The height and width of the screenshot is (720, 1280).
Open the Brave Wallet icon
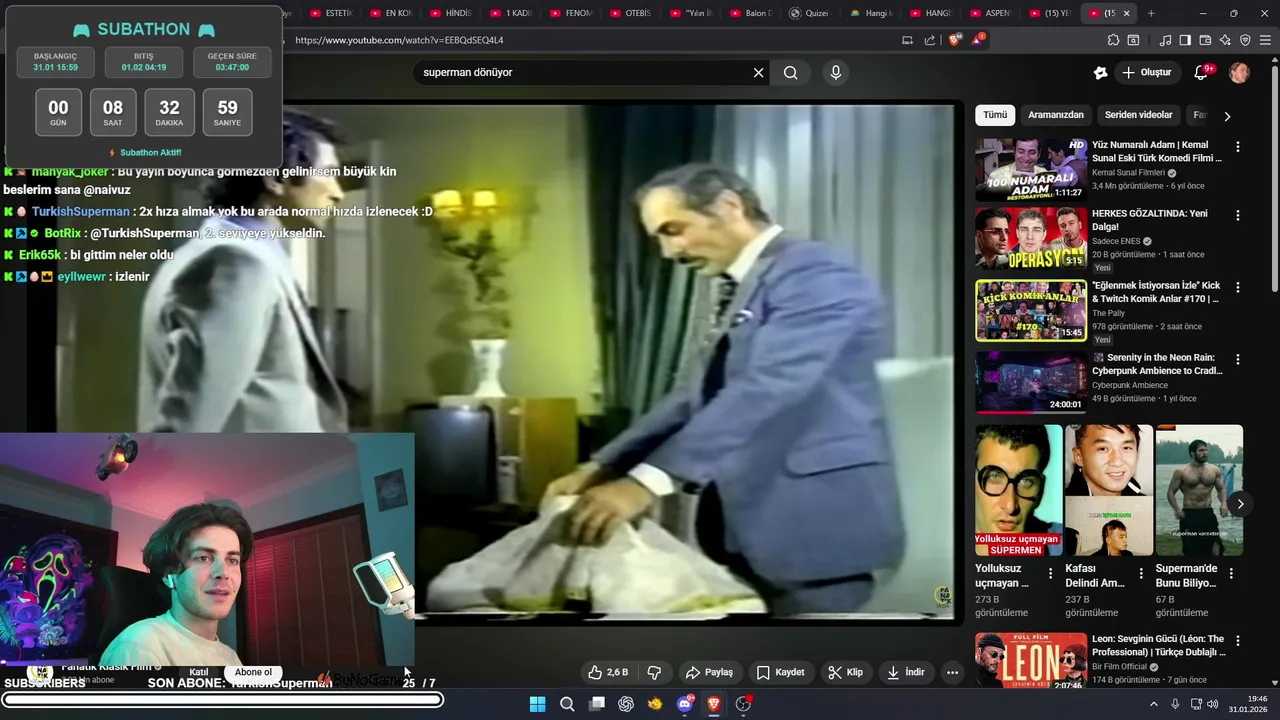pyautogui.click(x=1205, y=40)
